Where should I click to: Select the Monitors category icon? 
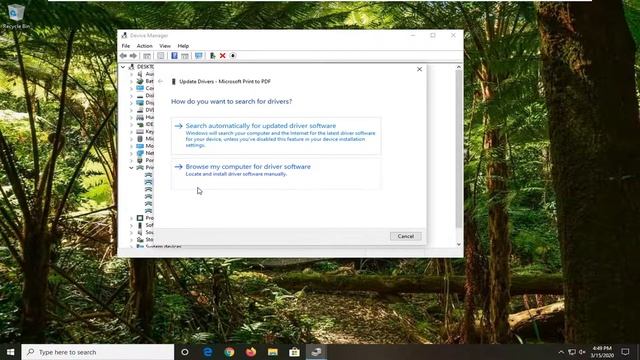click(x=140, y=146)
